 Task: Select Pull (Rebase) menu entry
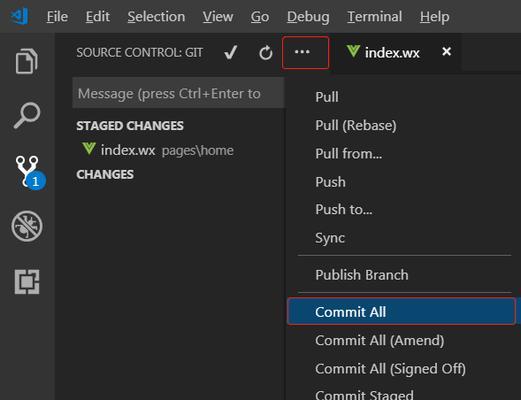tap(356, 125)
